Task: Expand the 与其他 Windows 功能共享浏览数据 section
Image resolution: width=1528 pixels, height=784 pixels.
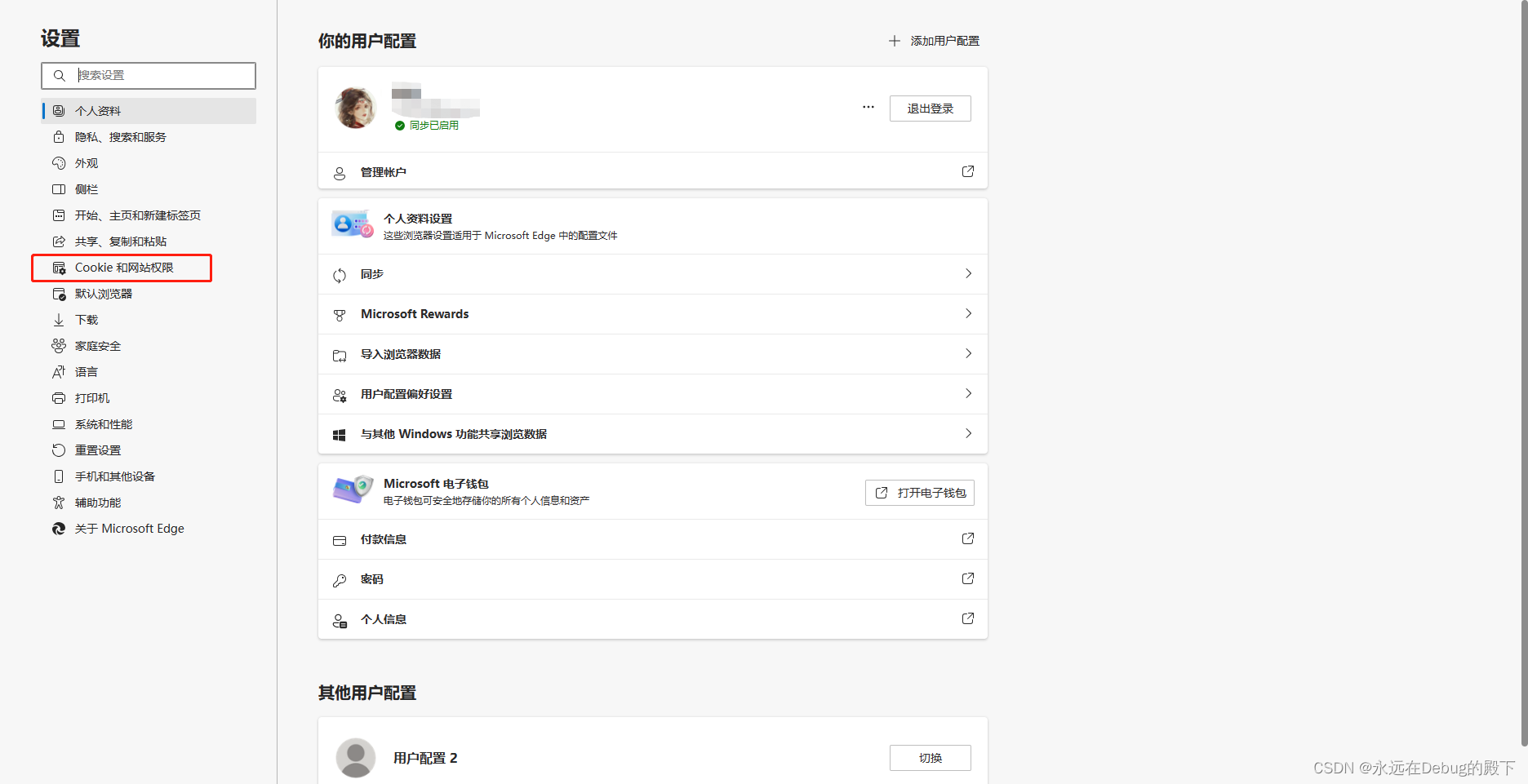Action: [967, 434]
